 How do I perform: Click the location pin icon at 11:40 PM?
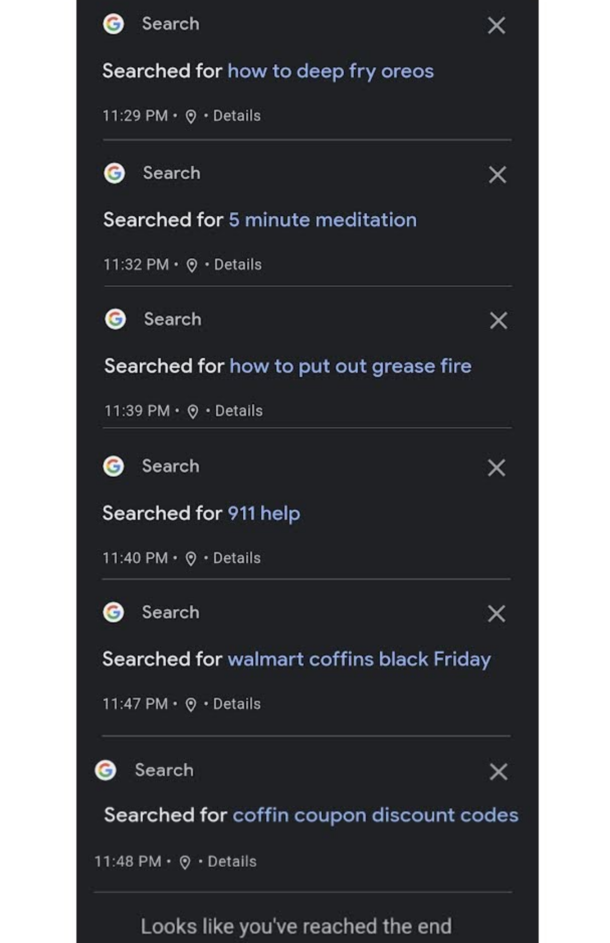(x=191, y=559)
